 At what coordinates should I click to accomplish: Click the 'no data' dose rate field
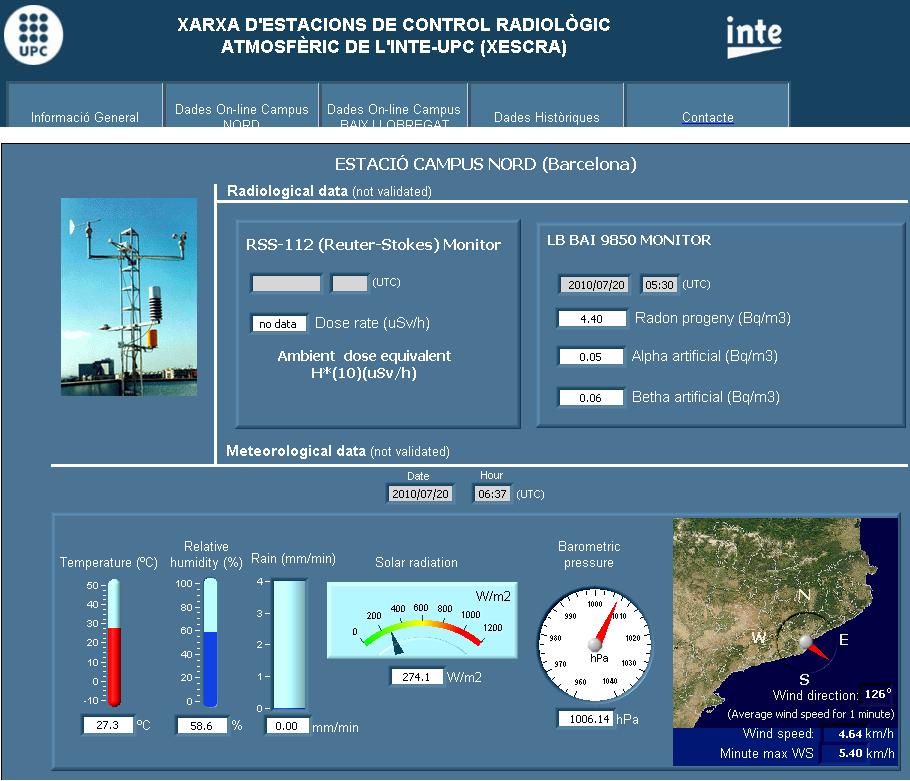pos(278,324)
